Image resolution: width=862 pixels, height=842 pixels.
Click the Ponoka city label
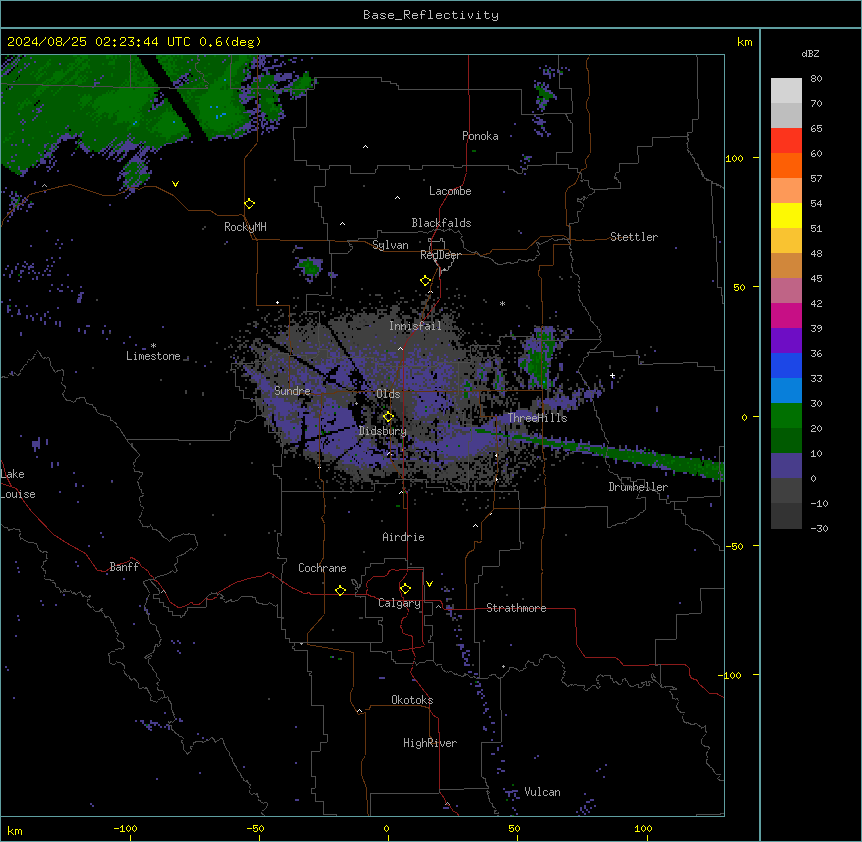(x=480, y=136)
